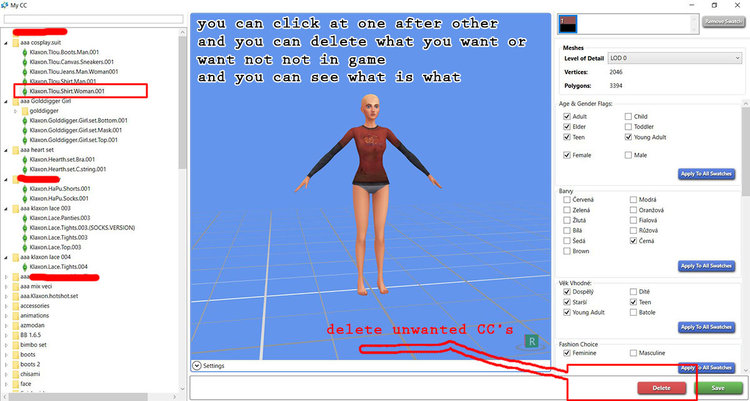Click the My CC app icon in title bar
This screenshot has width=750, height=401.
pos(5,5)
